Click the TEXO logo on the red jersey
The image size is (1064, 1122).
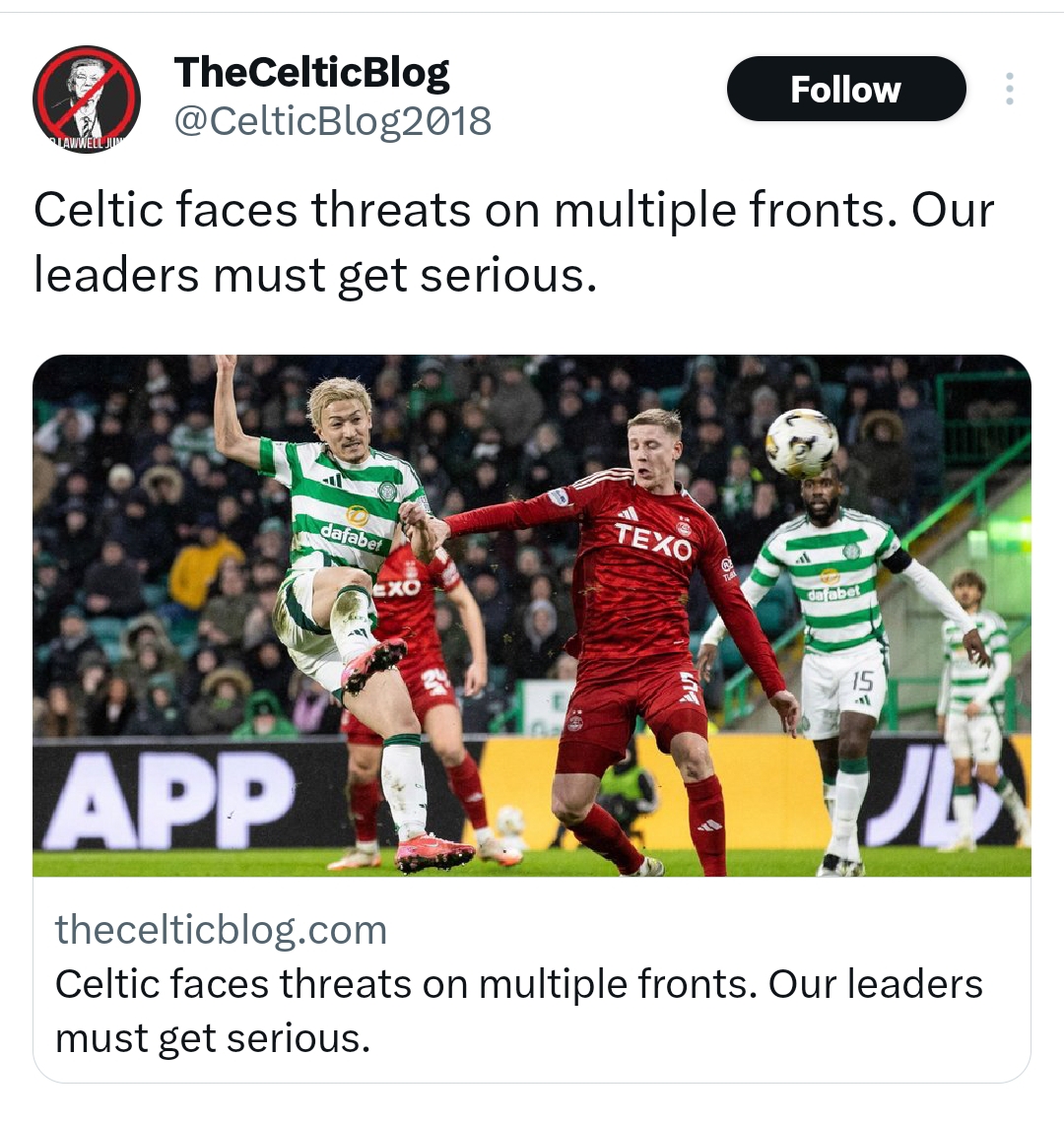point(653,540)
